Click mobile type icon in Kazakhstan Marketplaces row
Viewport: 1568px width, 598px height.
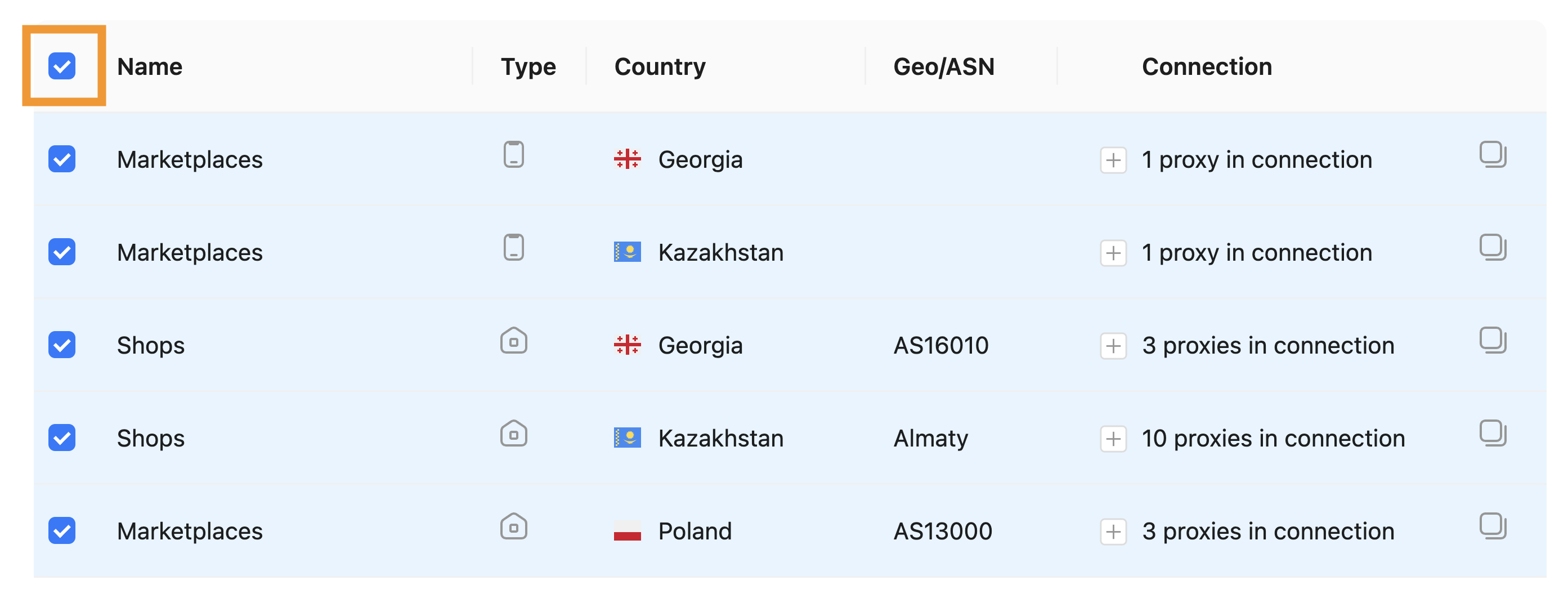[514, 248]
